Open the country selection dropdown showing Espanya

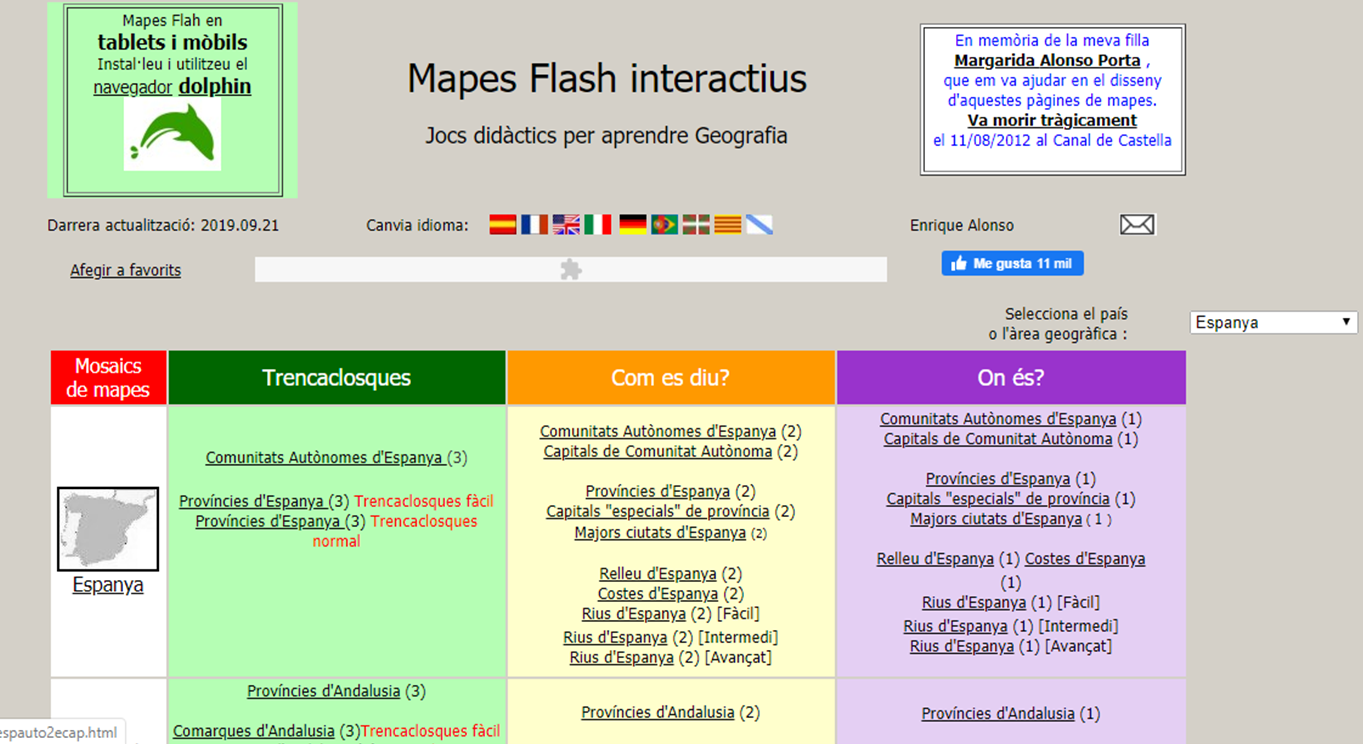point(1273,323)
